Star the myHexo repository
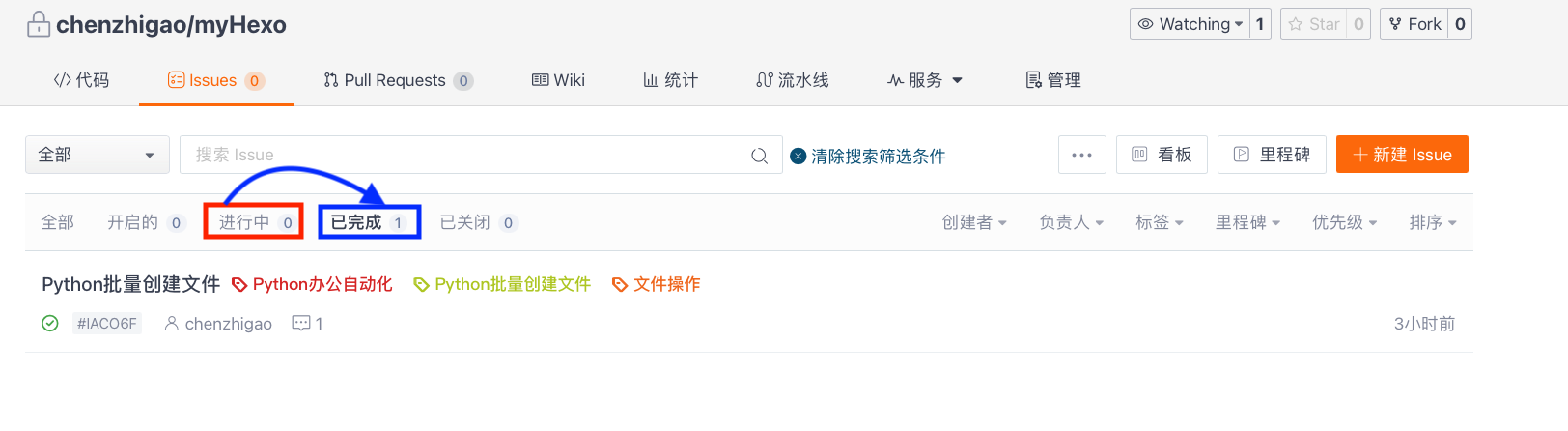 pos(1314,24)
